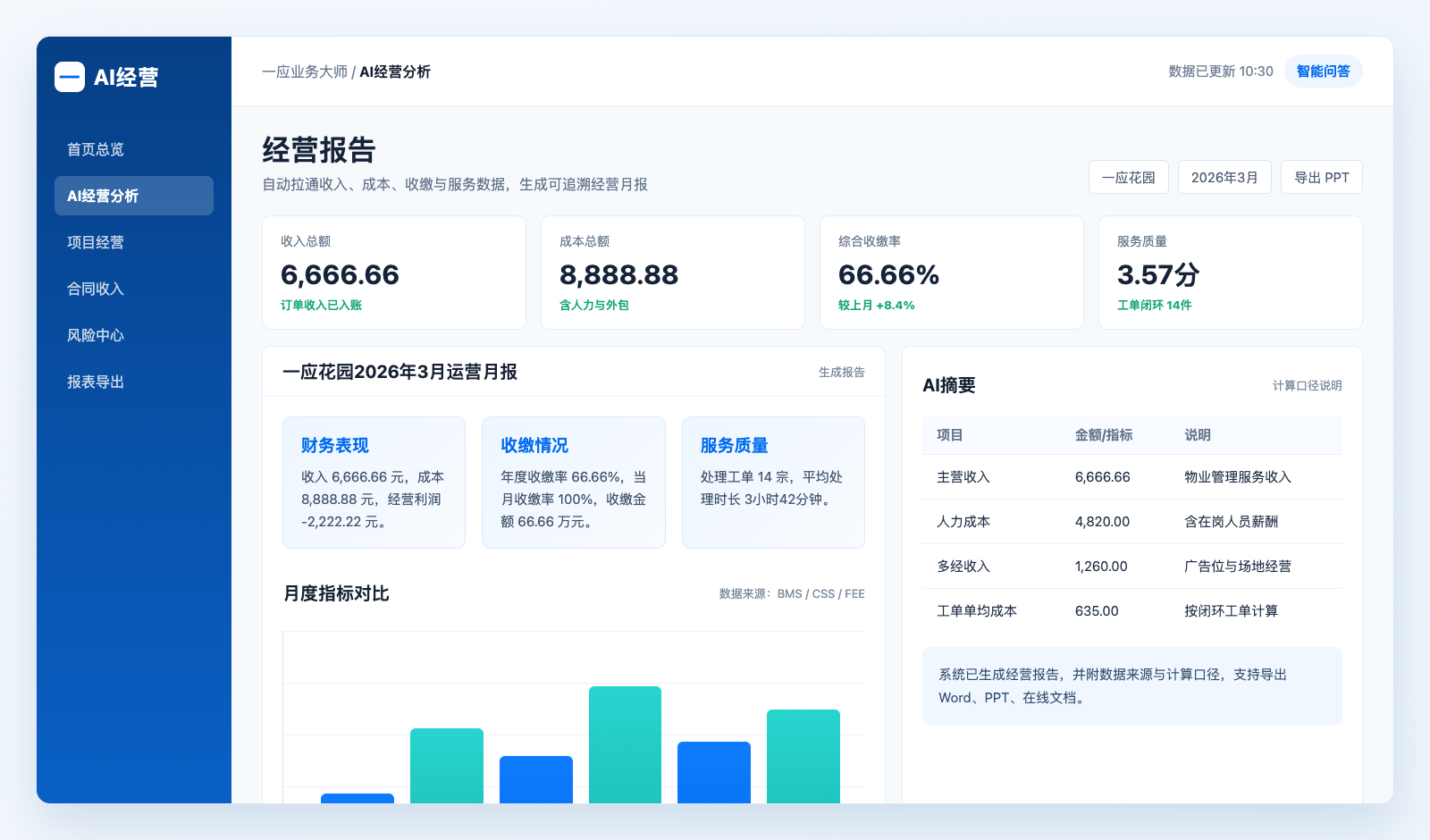
Task: Click the 服务质量 score 3.57分
Action: point(1157,274)
